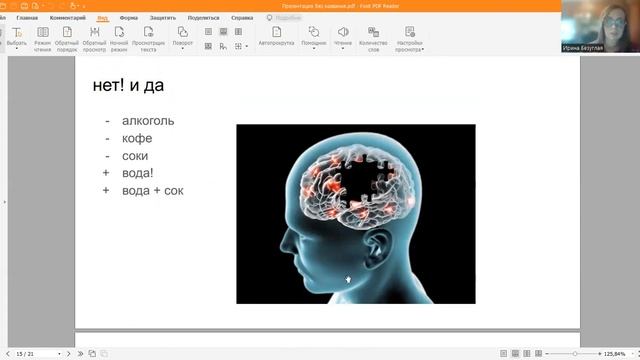Select continuous view in status bar

point(516,353)
